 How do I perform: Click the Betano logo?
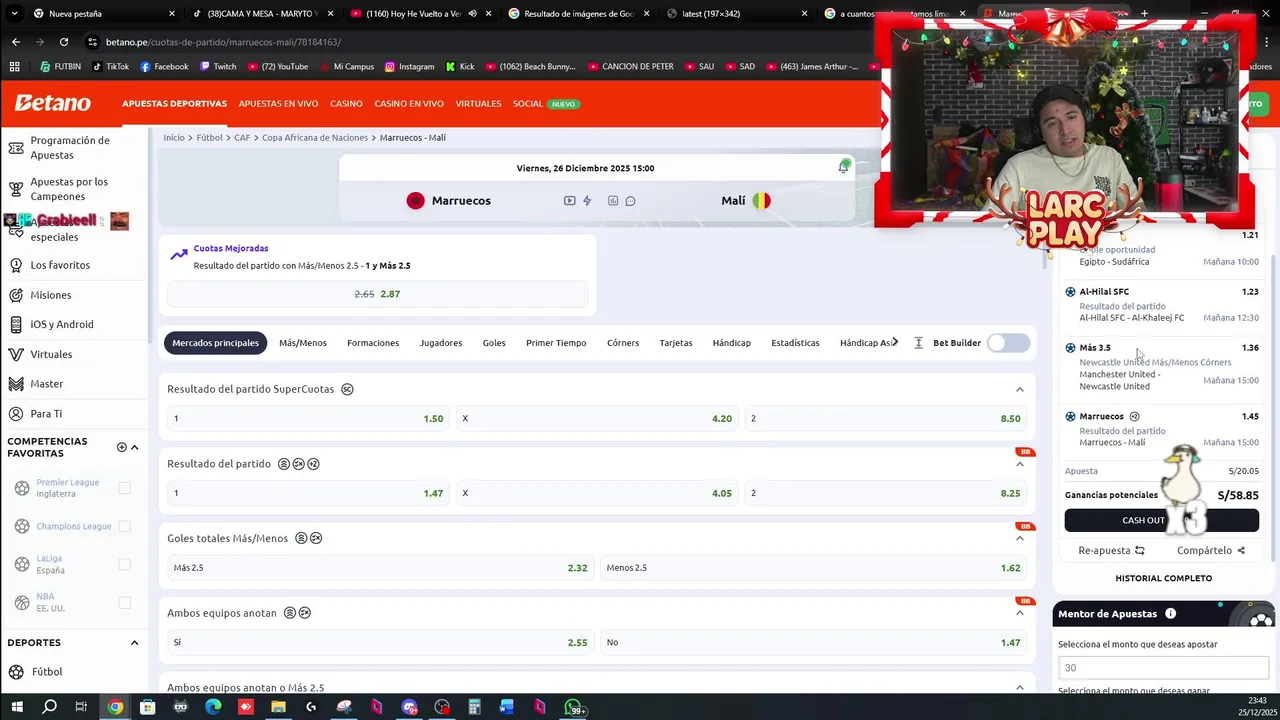pyautogui.click(x=53, y=103)
